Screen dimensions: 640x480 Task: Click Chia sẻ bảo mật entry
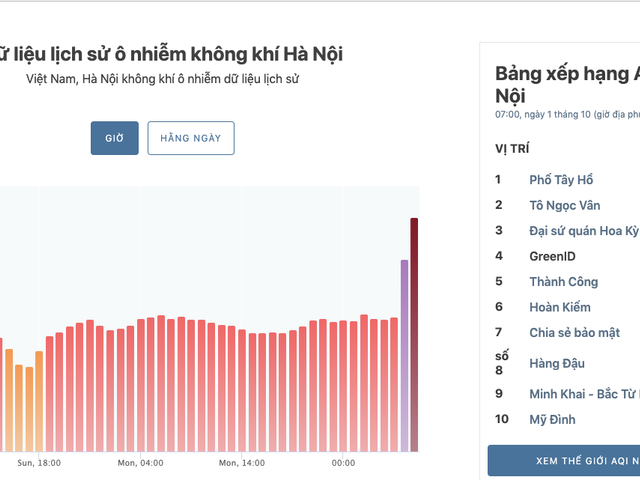coord(574,332)
